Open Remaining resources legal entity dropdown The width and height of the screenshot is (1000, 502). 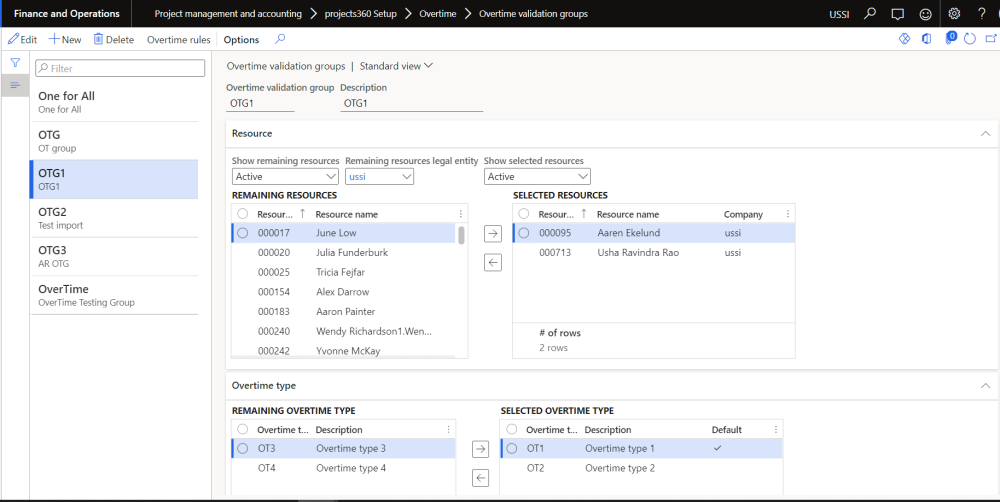(x=379, y=177)
